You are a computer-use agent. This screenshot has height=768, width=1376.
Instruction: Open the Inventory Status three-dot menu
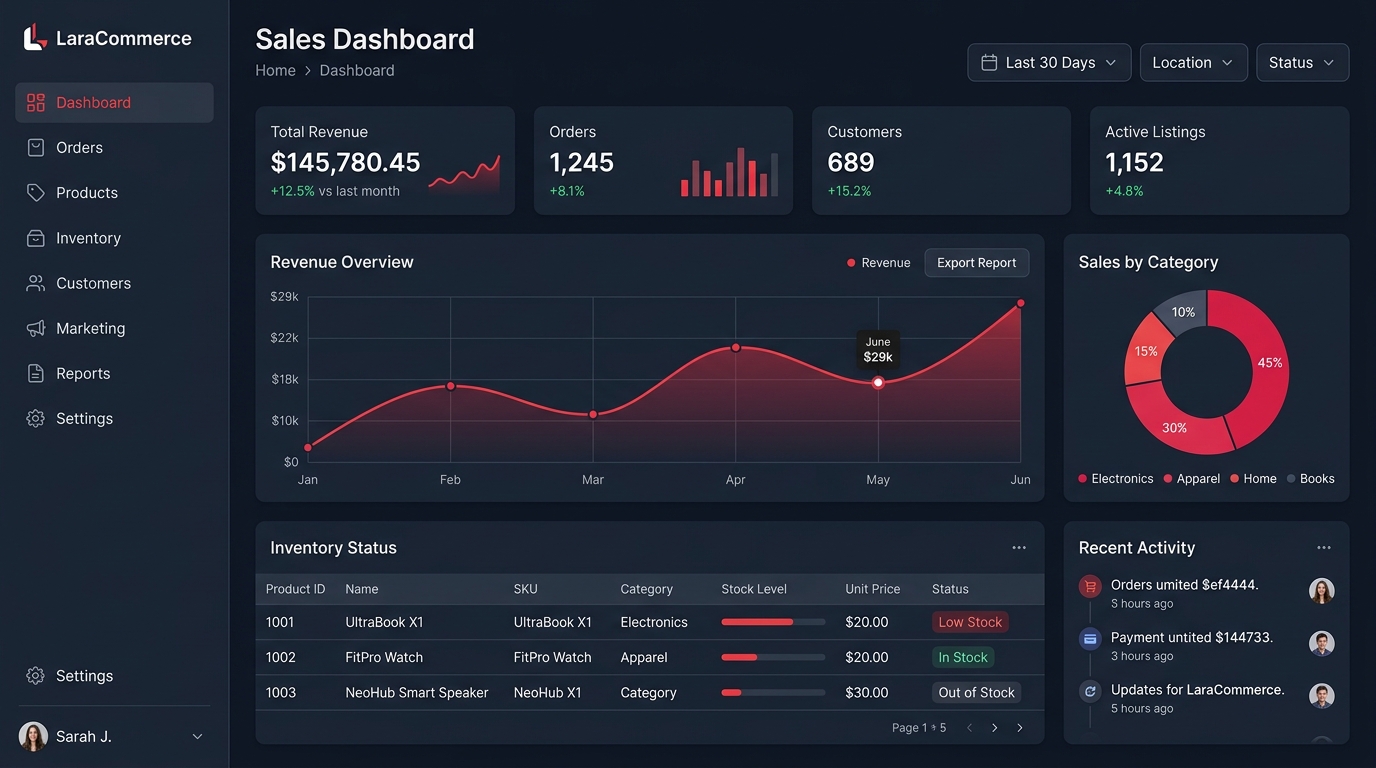(x=1019, y=548)
